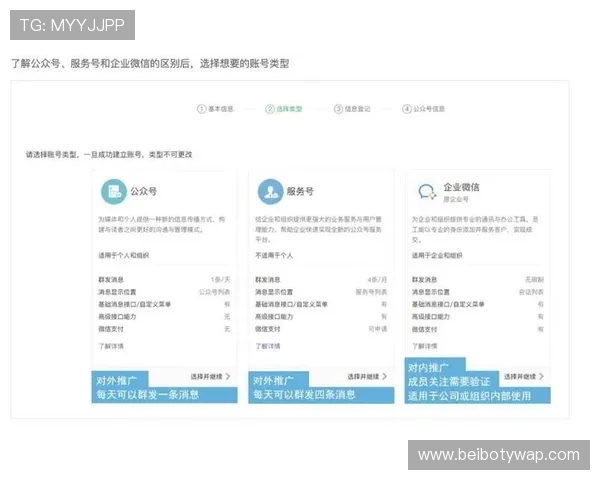Viewport: 600px width, 480px height.
Task: Click the 服务号 card title
Action: 300,191
